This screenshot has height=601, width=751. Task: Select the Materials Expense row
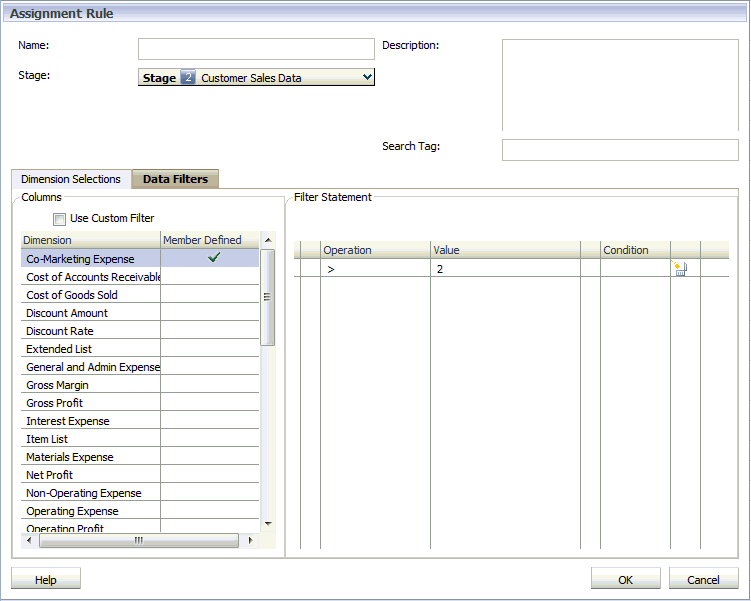(x=140, y=457)
